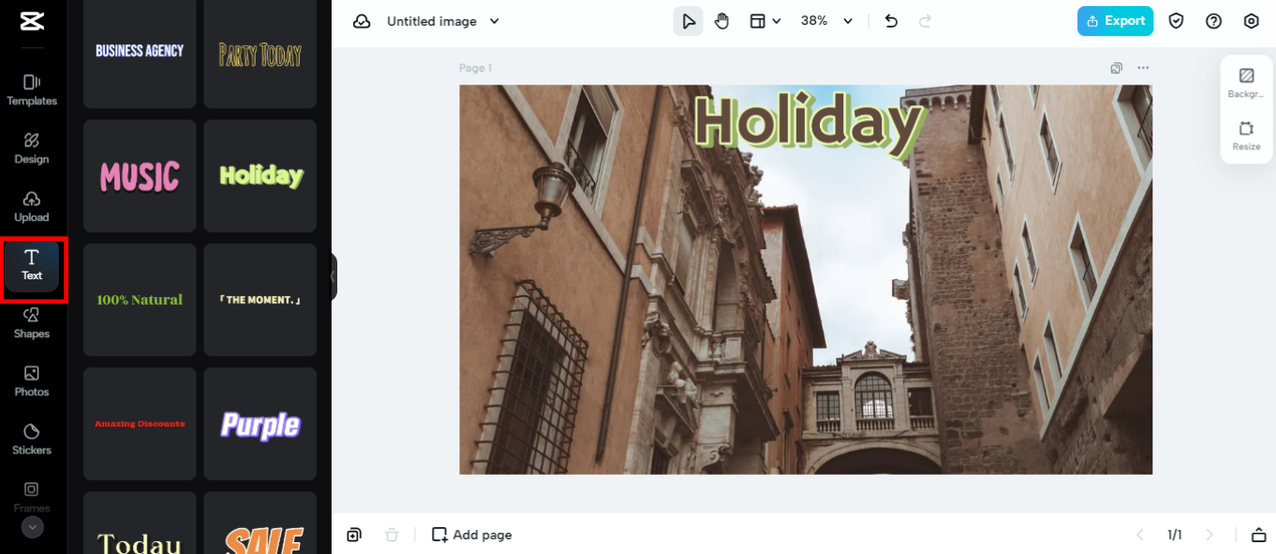This screenshot has width=1276, height=554.
Task: Click the Page 1 label
Action: [x=475, y=68]
